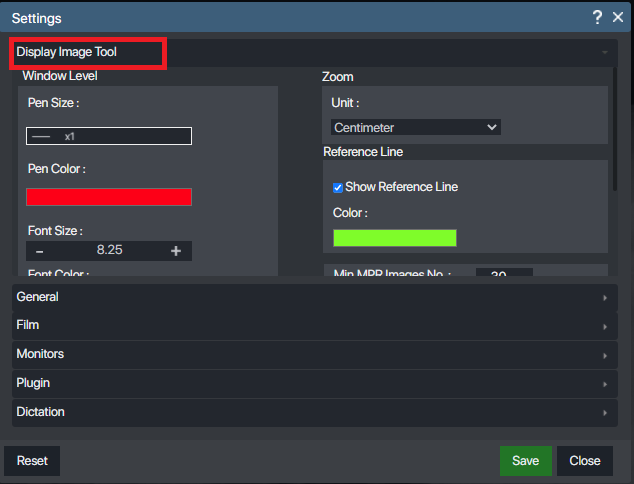634x484 pixels.
Task: Click the Min MPR Images No. field
Action: pos(503,273)
